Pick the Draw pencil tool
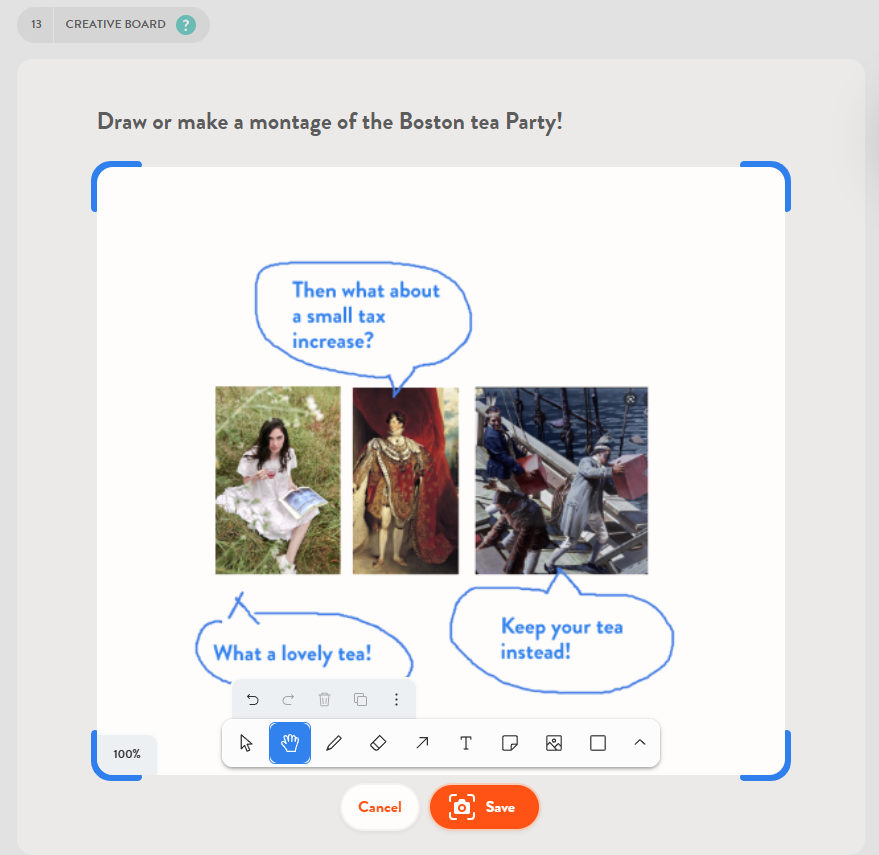Viewport: 879px width, 855px height. 334,743
